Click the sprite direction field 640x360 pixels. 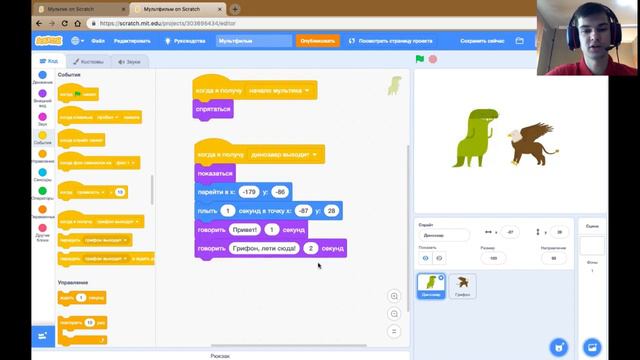point(553,258)
